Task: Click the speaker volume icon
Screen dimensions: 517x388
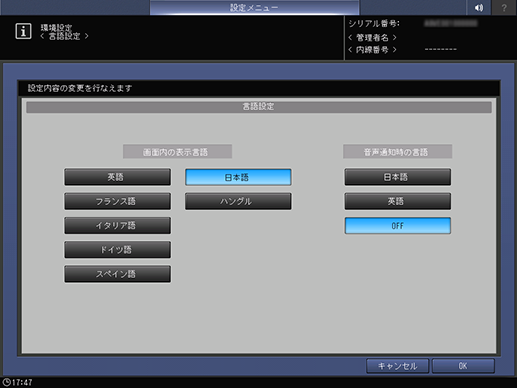Action: click(x=479, y=7)
